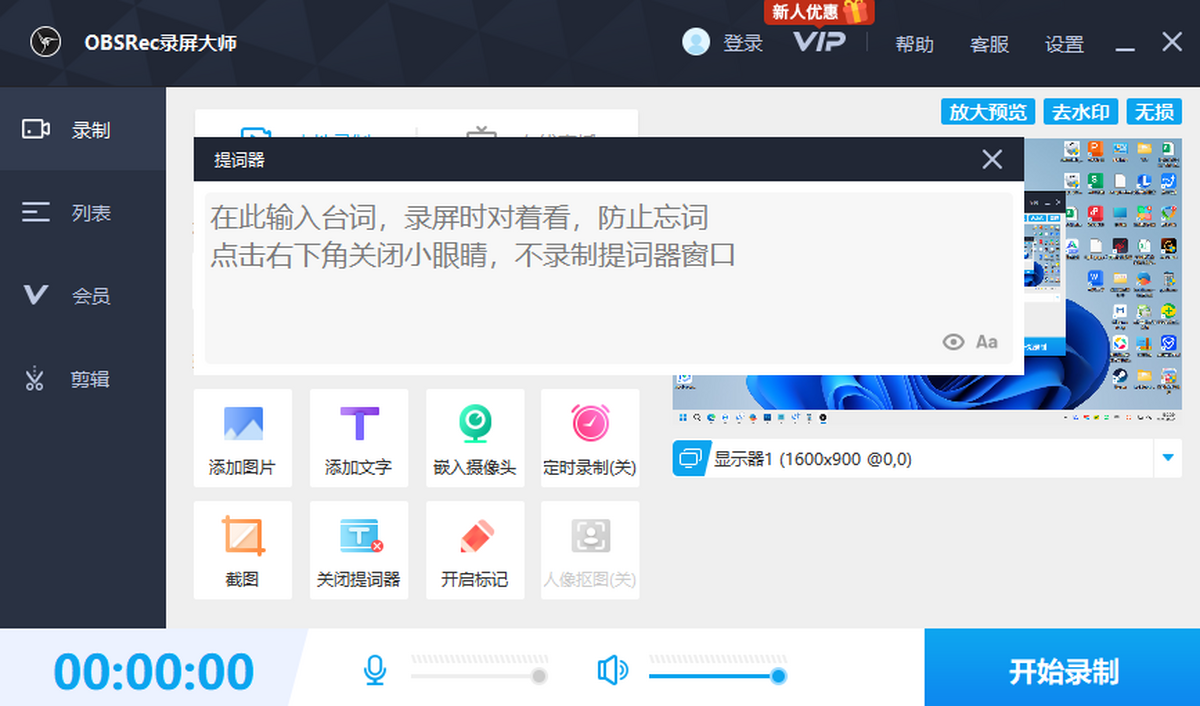Toggle the teleprompter eye visibility icon
Viewport: 1200px width, 706px height.
954,342
